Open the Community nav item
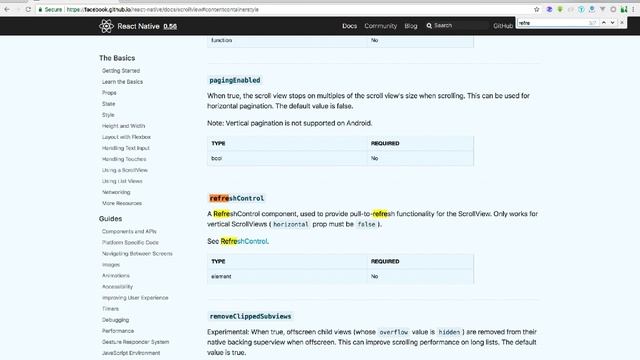640x360 pixels. [x=380, y=26]
